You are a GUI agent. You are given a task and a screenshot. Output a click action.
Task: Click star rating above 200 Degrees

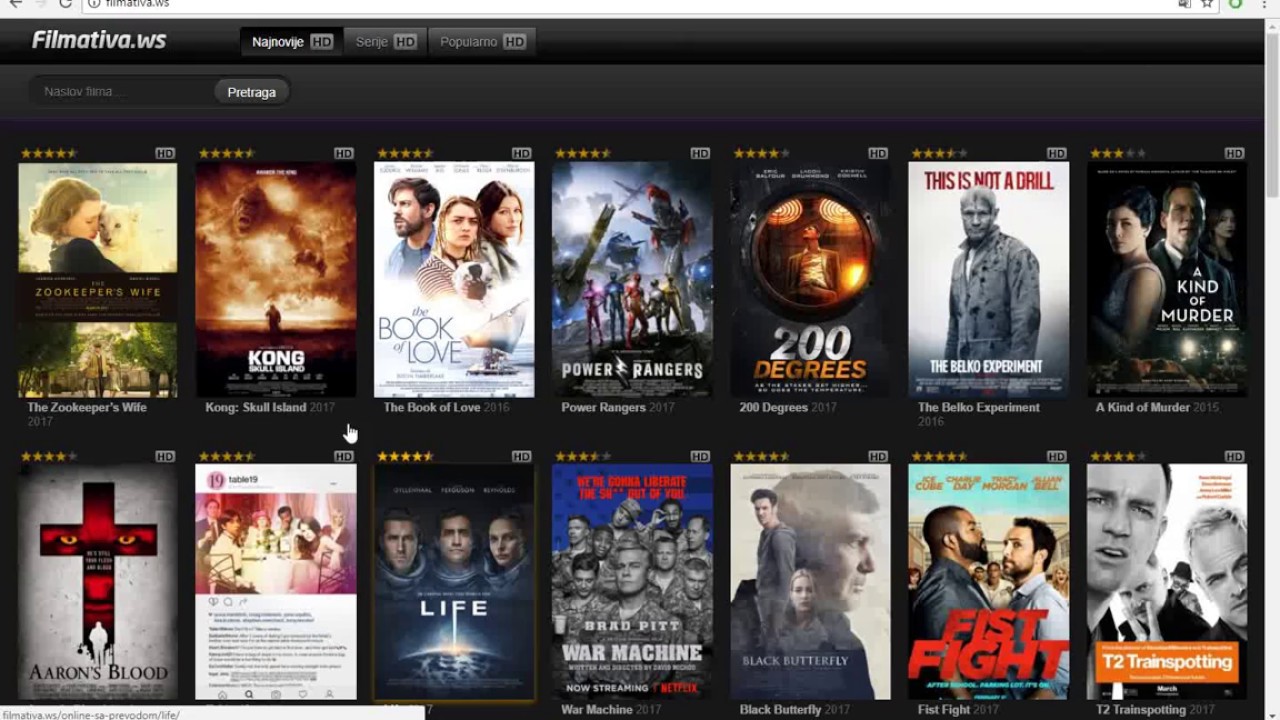761,153
